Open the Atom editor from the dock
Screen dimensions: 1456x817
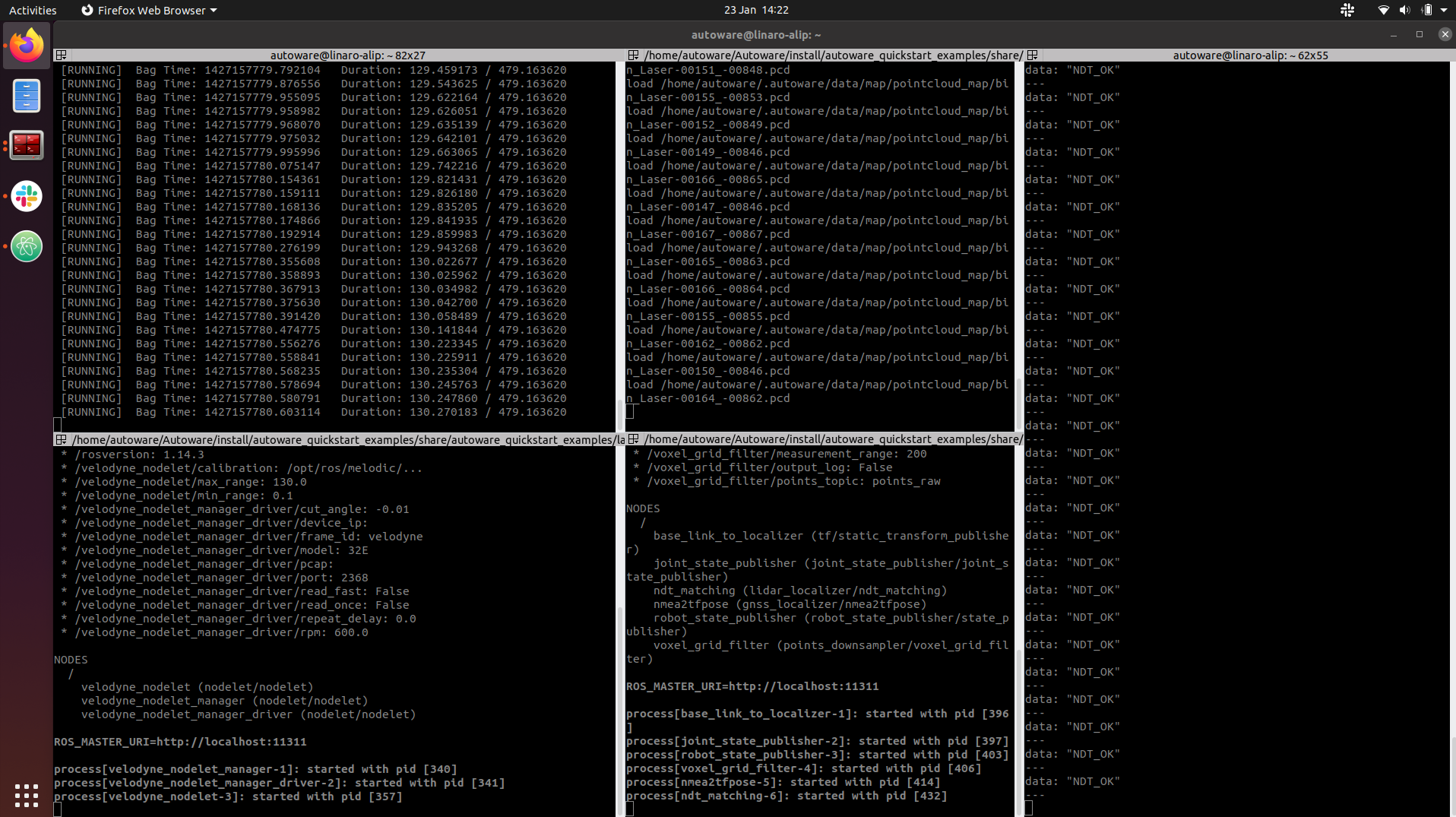(x=27, y=246)
